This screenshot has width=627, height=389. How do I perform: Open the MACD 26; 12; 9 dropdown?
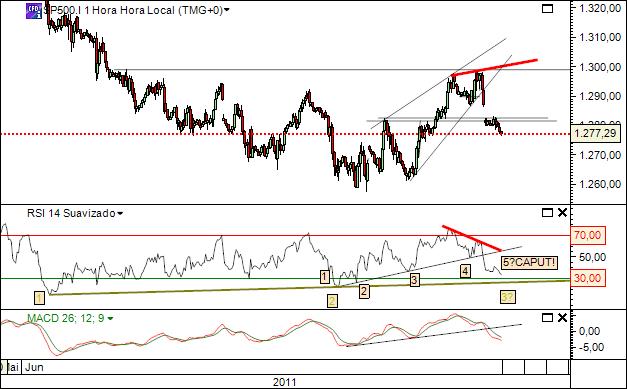[x=110, y=319]
